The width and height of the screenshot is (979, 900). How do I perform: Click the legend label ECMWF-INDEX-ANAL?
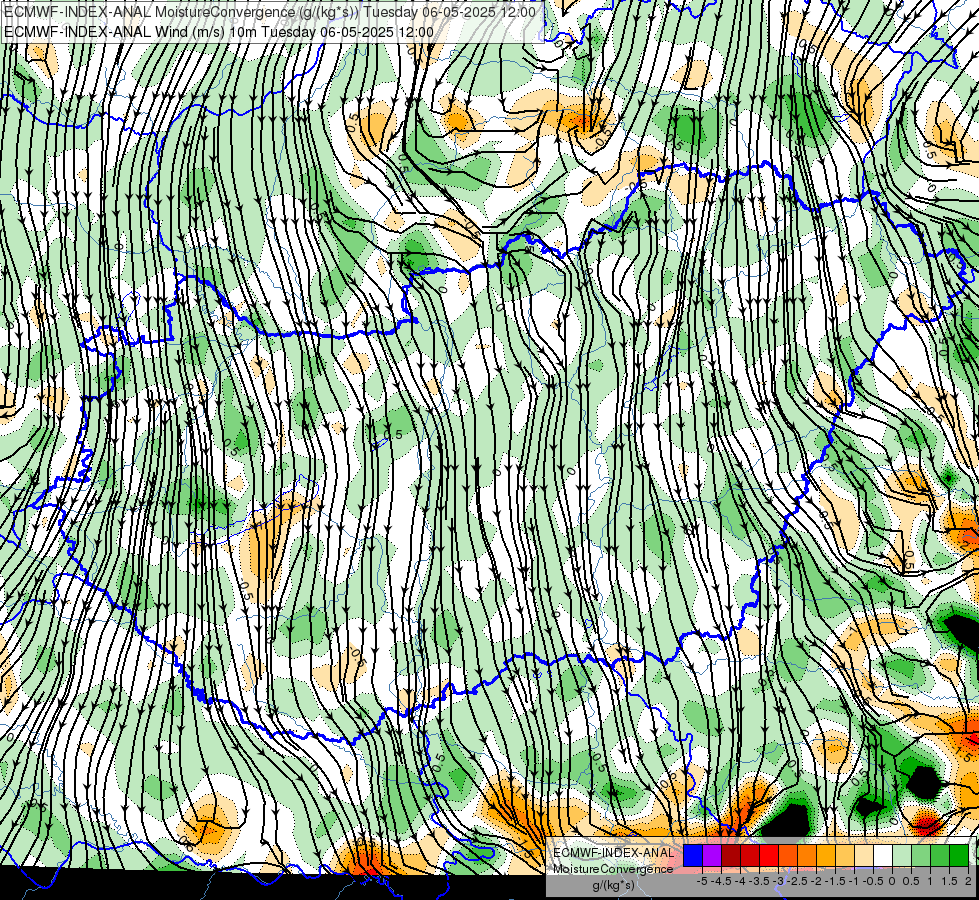pos(613,853)
